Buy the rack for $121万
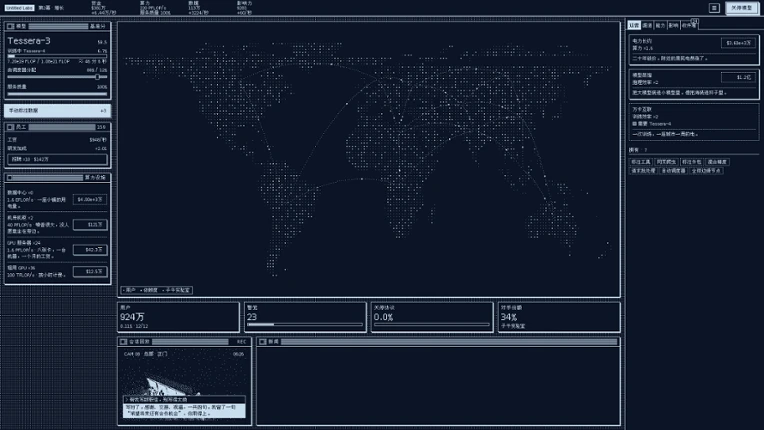 tap(90, 224)
